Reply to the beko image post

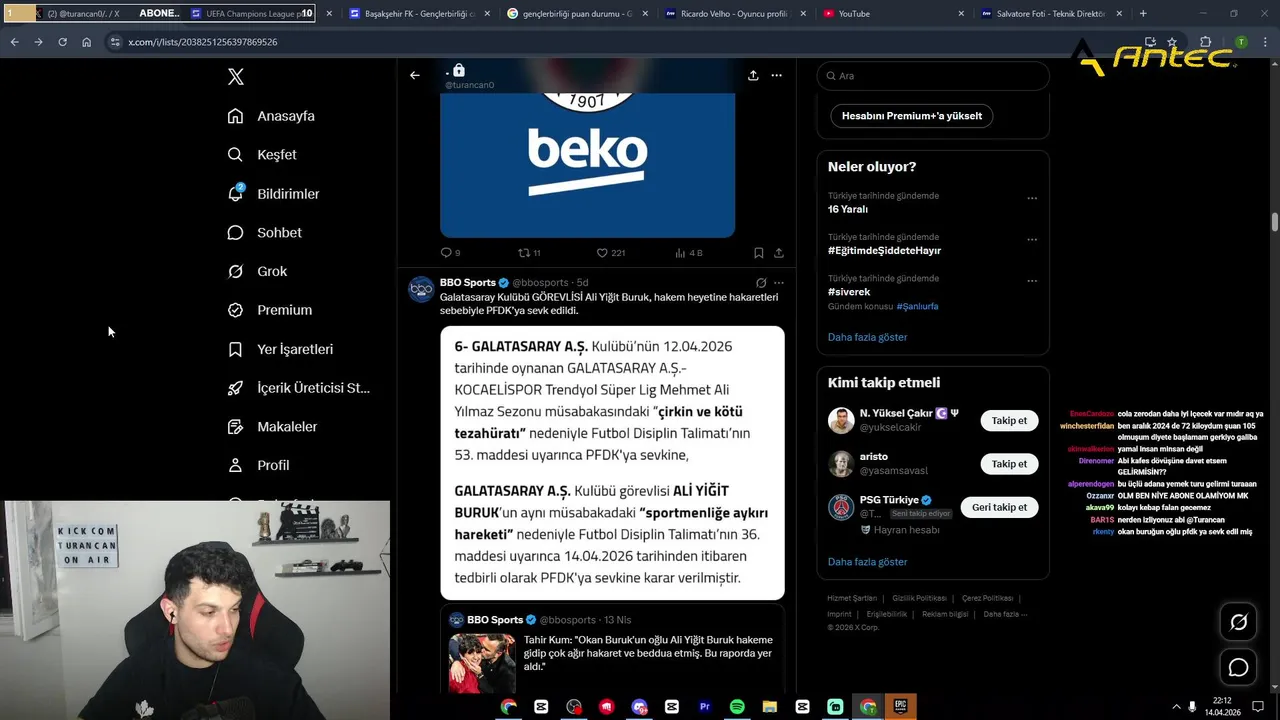pos(450,253)
